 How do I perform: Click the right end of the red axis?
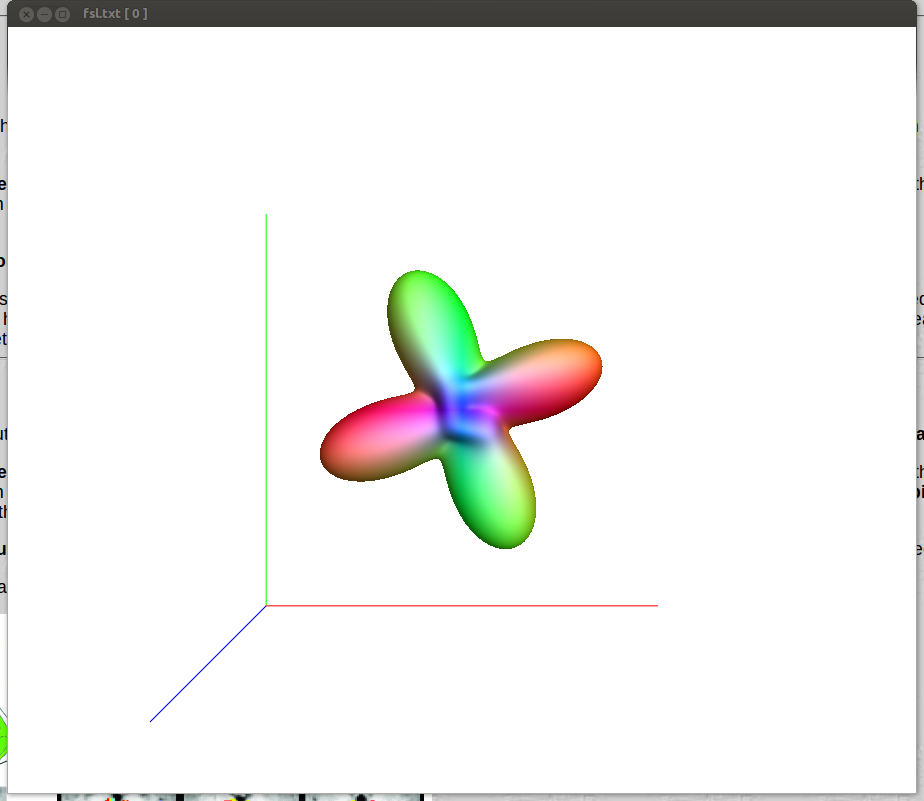[655, 605]
